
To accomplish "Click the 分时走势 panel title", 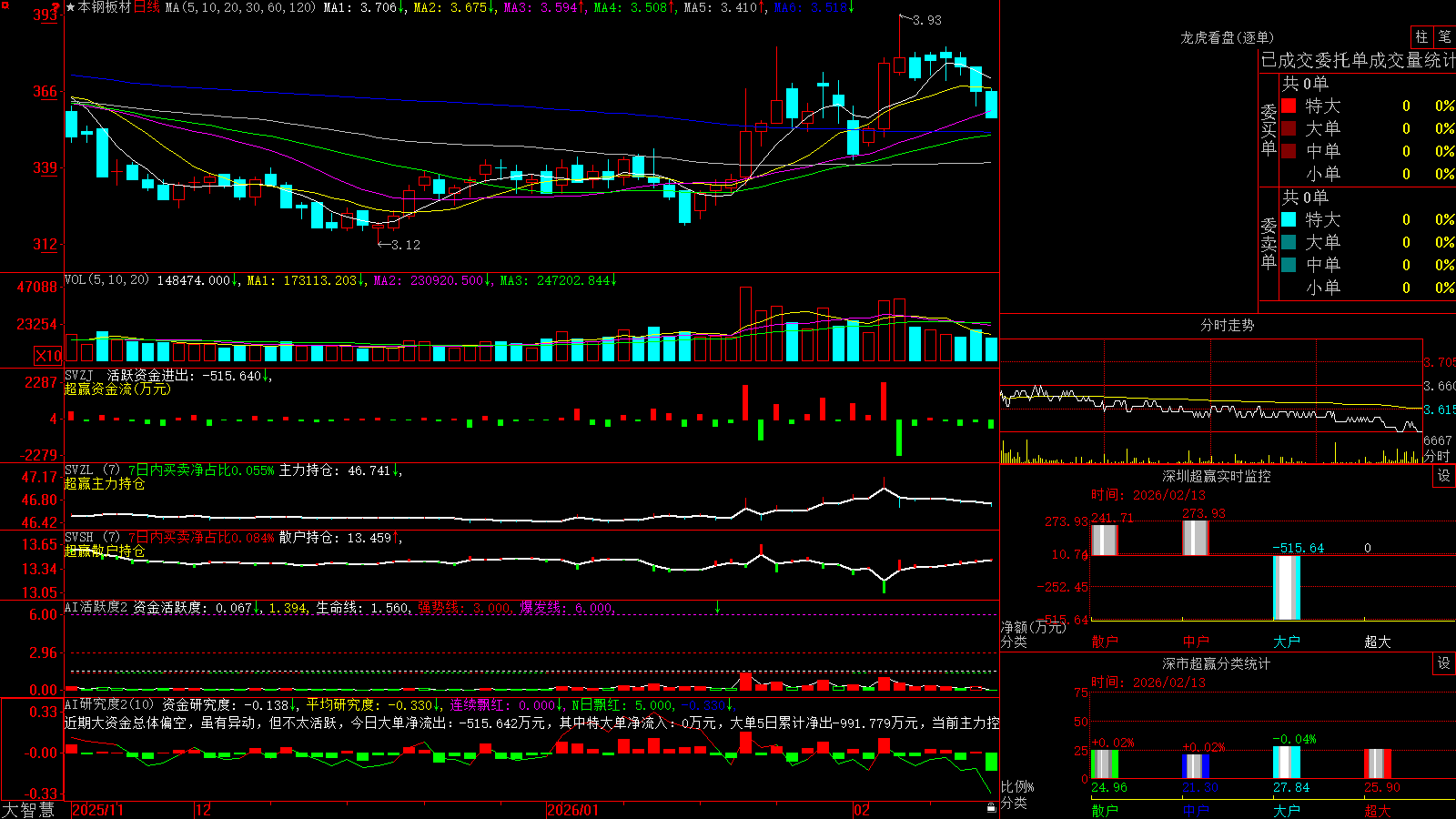I will click(1228, 325).
